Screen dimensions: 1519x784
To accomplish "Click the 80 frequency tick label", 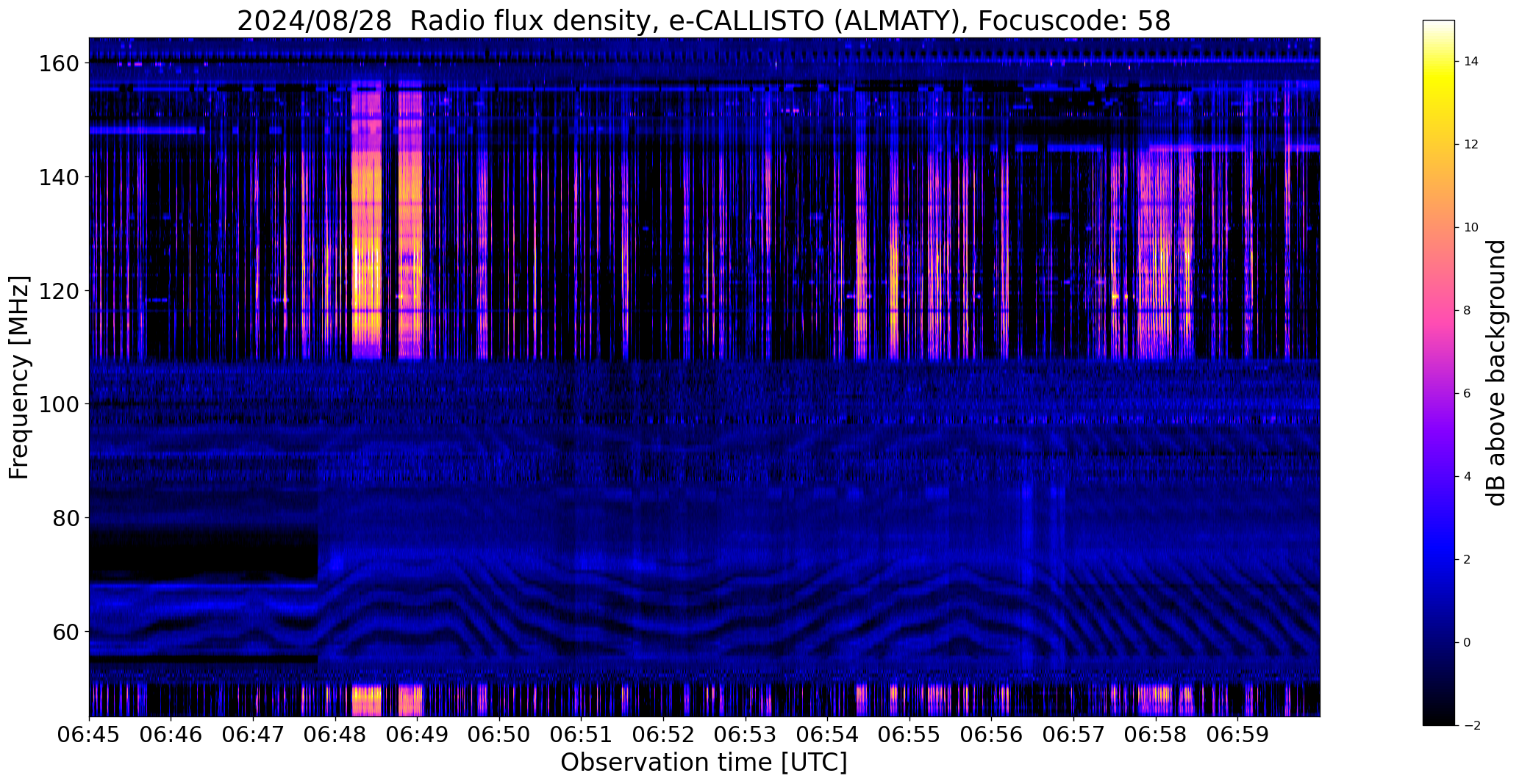I will [65, 518].
